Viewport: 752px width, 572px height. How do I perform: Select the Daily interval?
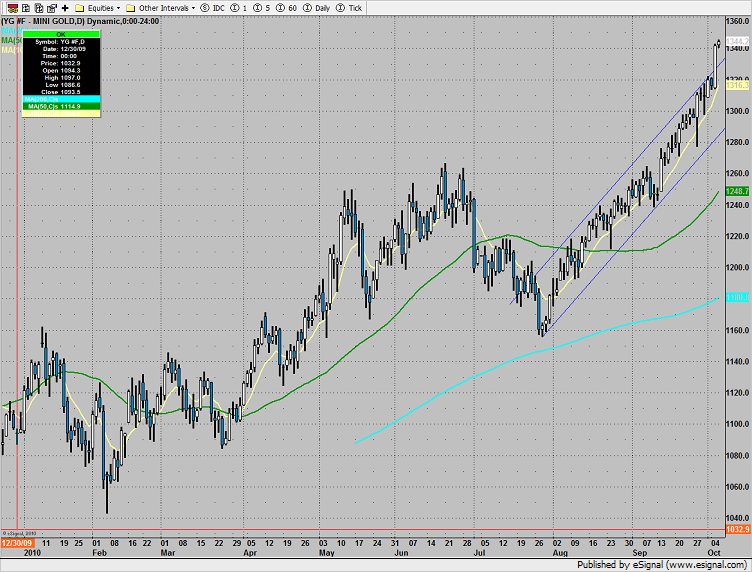(323, 8)
